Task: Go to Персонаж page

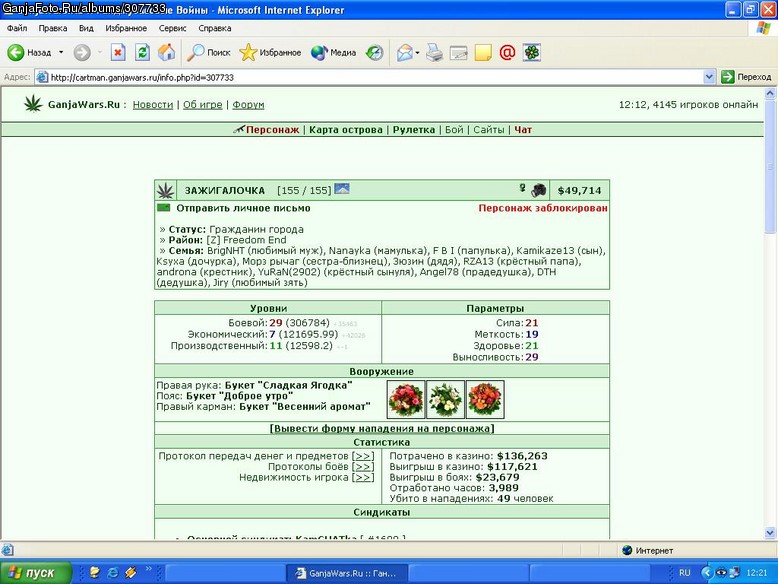Action: [272, 130]
